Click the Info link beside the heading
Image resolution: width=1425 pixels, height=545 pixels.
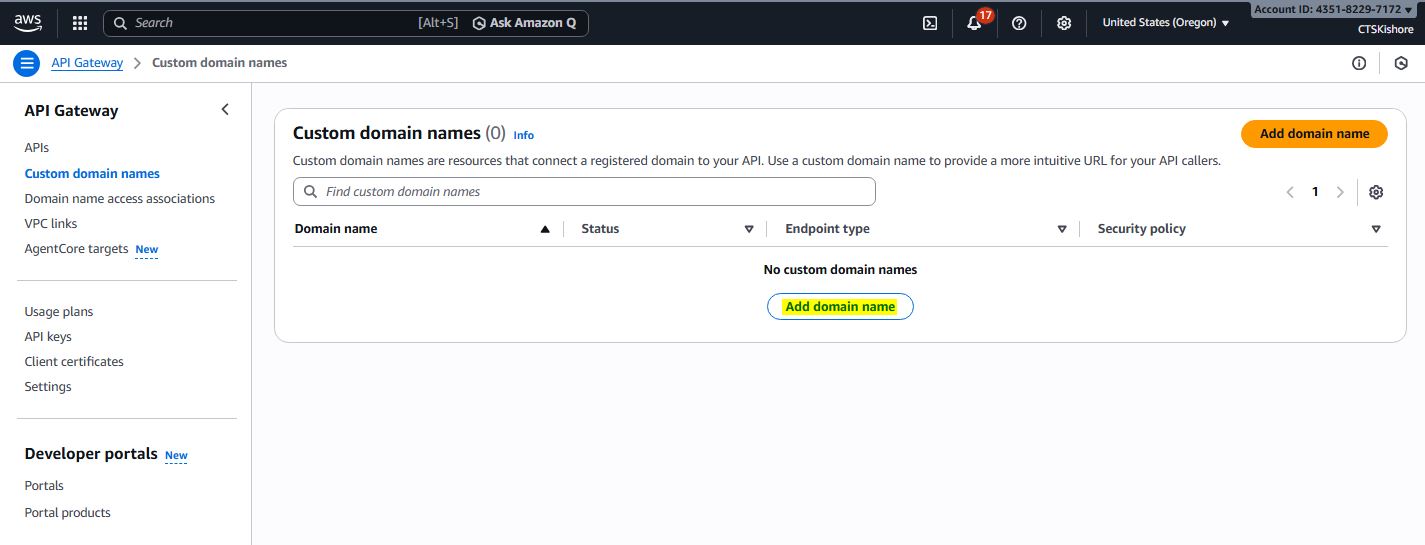(x=524, y=135)
